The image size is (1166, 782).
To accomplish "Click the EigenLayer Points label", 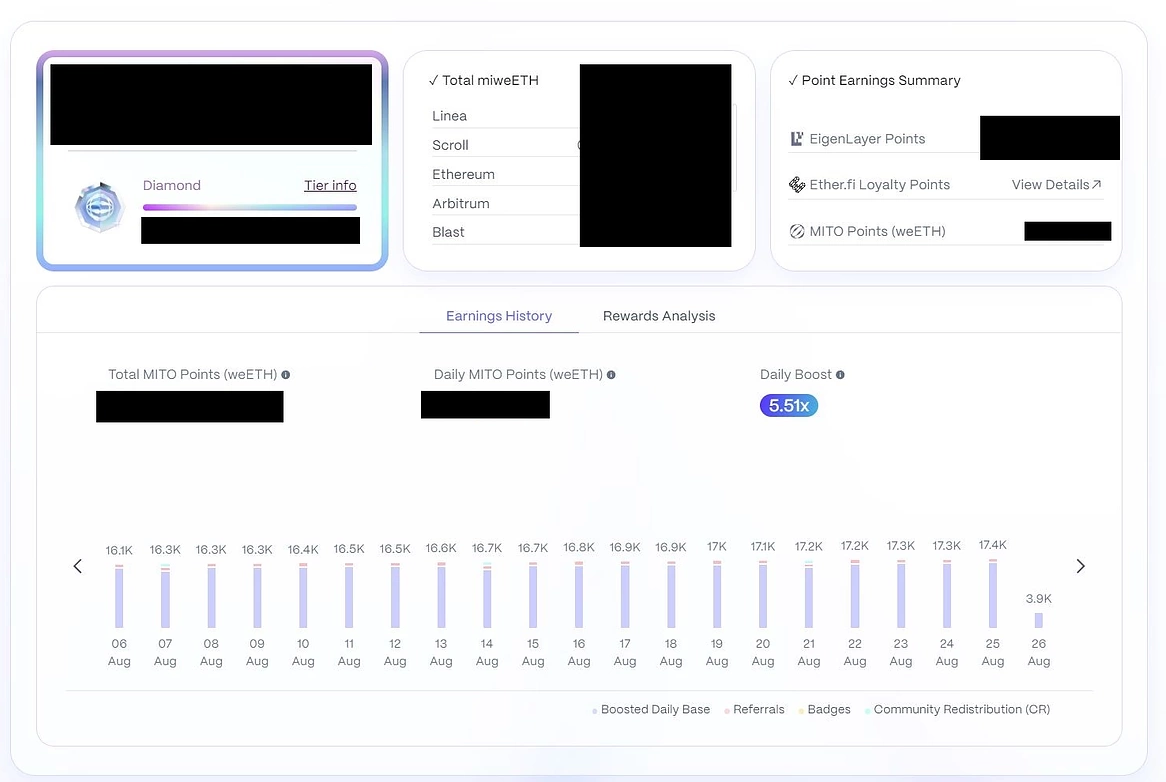I will tap(867, 139).
